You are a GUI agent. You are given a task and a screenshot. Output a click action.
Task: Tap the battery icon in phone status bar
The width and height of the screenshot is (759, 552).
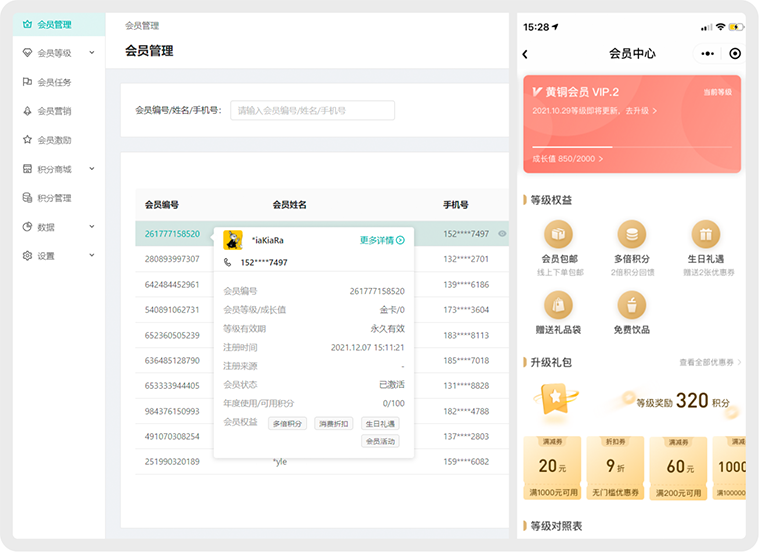(x=736, y=27)
